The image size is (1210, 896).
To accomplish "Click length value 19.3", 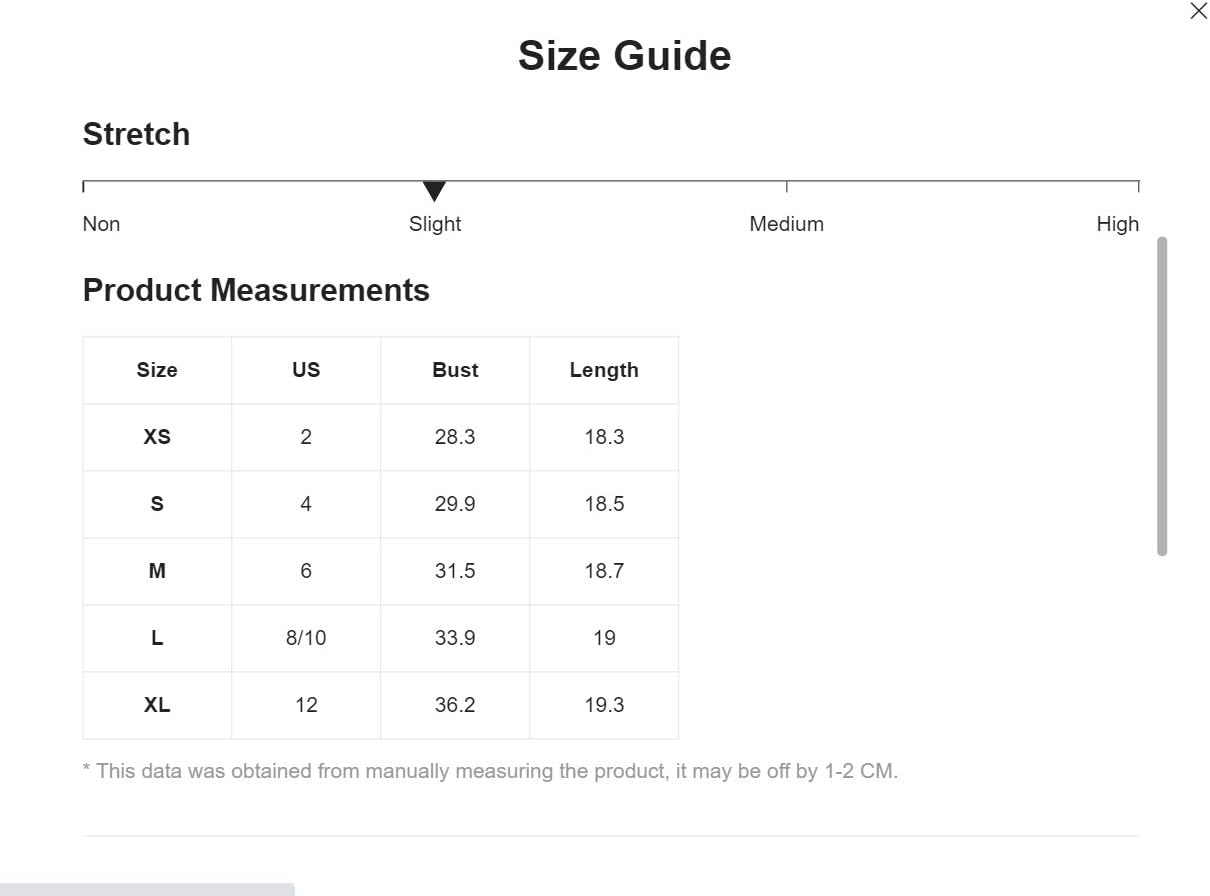I will pyautogui.click(x=604, y=705).
